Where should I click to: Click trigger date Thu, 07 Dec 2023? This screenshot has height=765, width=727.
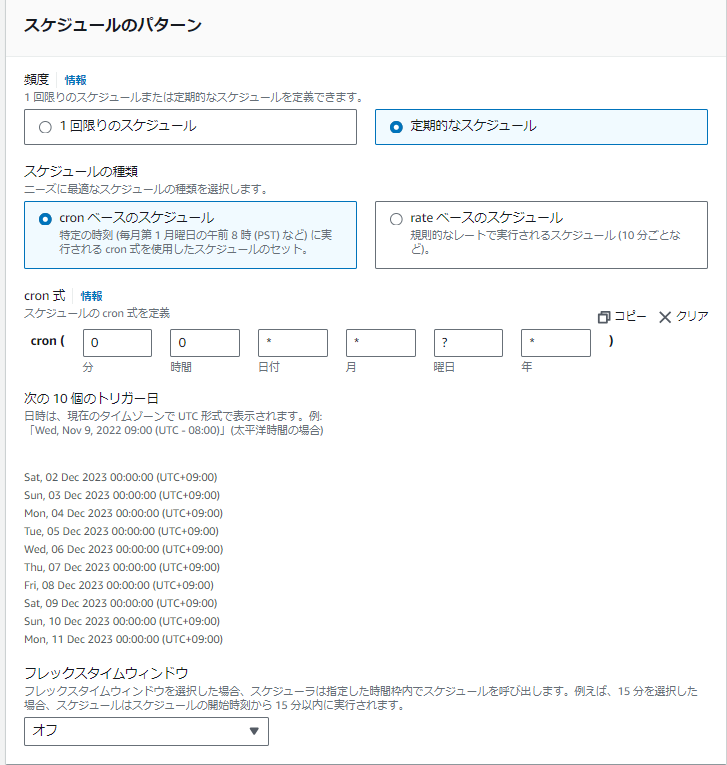(122, 567)
